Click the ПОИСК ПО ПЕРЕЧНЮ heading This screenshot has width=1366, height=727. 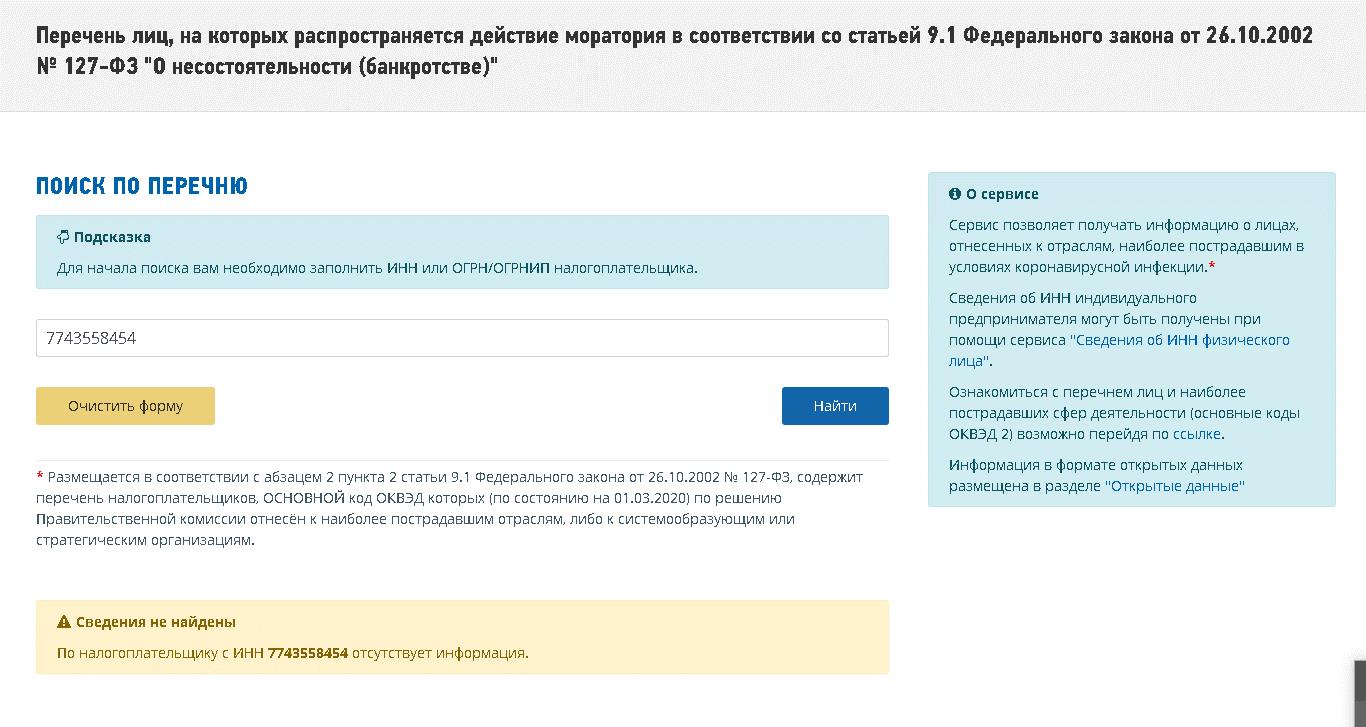pyautogui.click(x=142, y=186)
